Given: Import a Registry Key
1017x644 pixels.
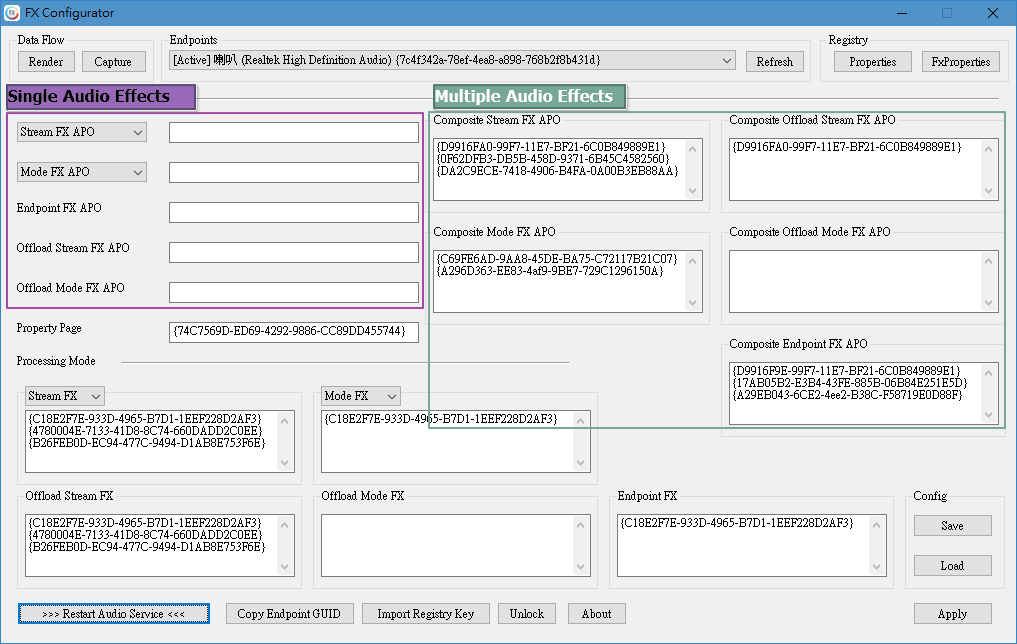Looking at the screenshot, I should pos(425,613).
